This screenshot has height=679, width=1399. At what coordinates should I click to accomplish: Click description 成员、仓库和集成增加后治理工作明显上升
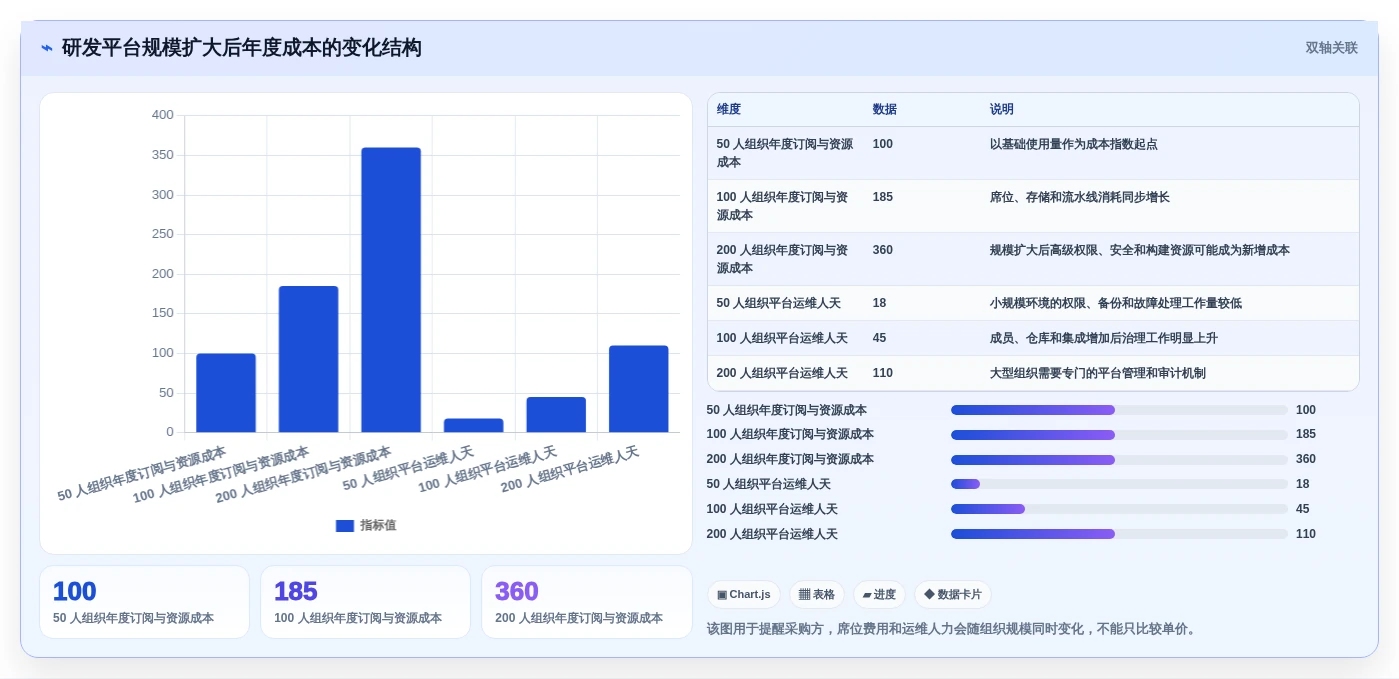(1104, 338)
